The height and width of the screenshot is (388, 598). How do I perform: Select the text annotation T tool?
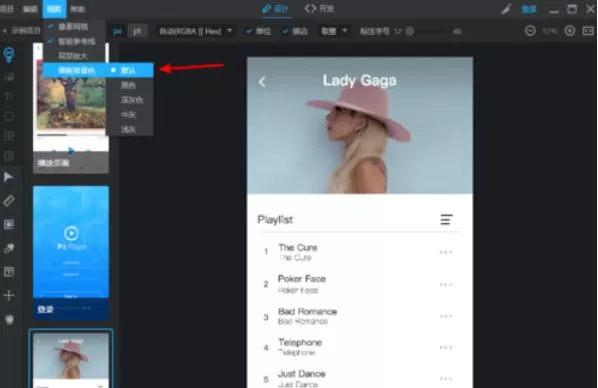(9, 96)
